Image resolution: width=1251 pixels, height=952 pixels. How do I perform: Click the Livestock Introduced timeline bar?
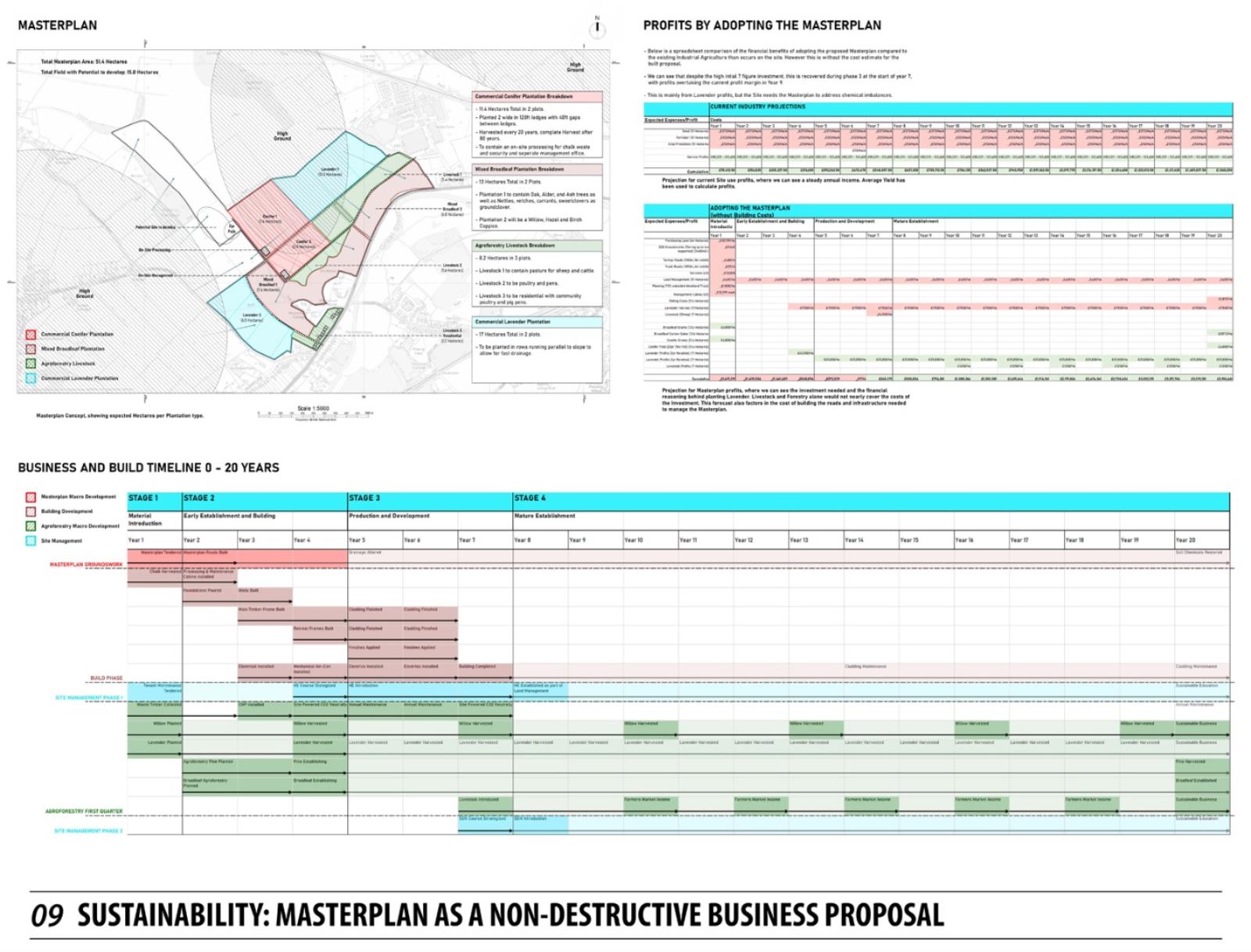(485, 804)
